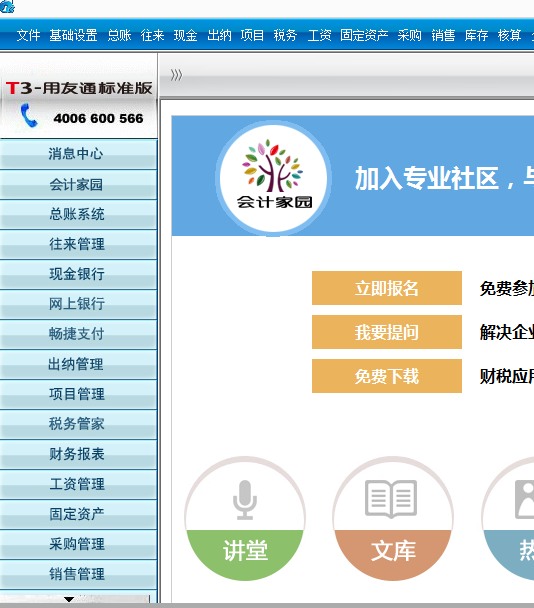Open the 文件 menu
Screen dimensions: 534x608
click(28, 35)
